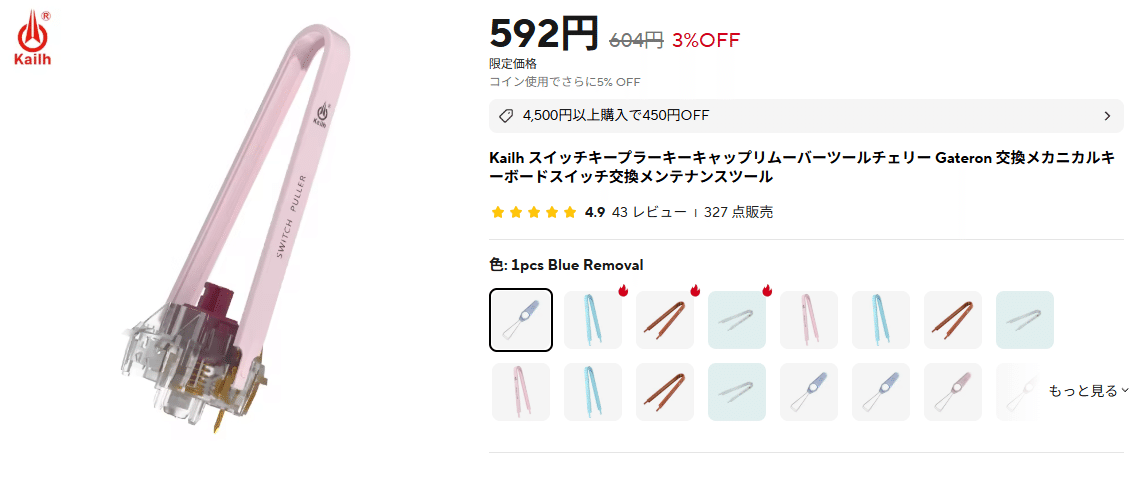1136x477 pixels.
Task: Select the pink keycap puller variant
Action: point(953,392)
